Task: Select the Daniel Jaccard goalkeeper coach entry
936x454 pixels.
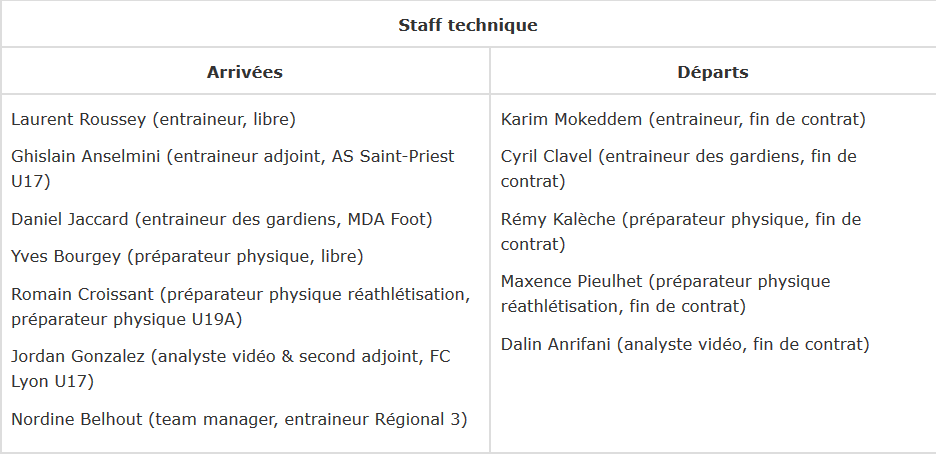Action: click(221, 219)
